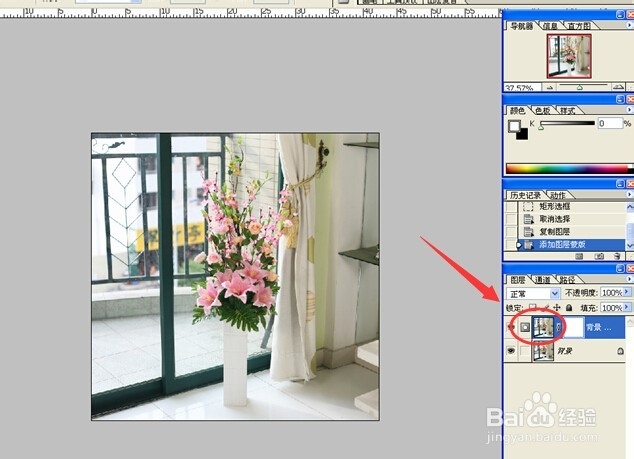Set history brush source box beside 矩形选框

pyautogui.click(x=511, y=207)
